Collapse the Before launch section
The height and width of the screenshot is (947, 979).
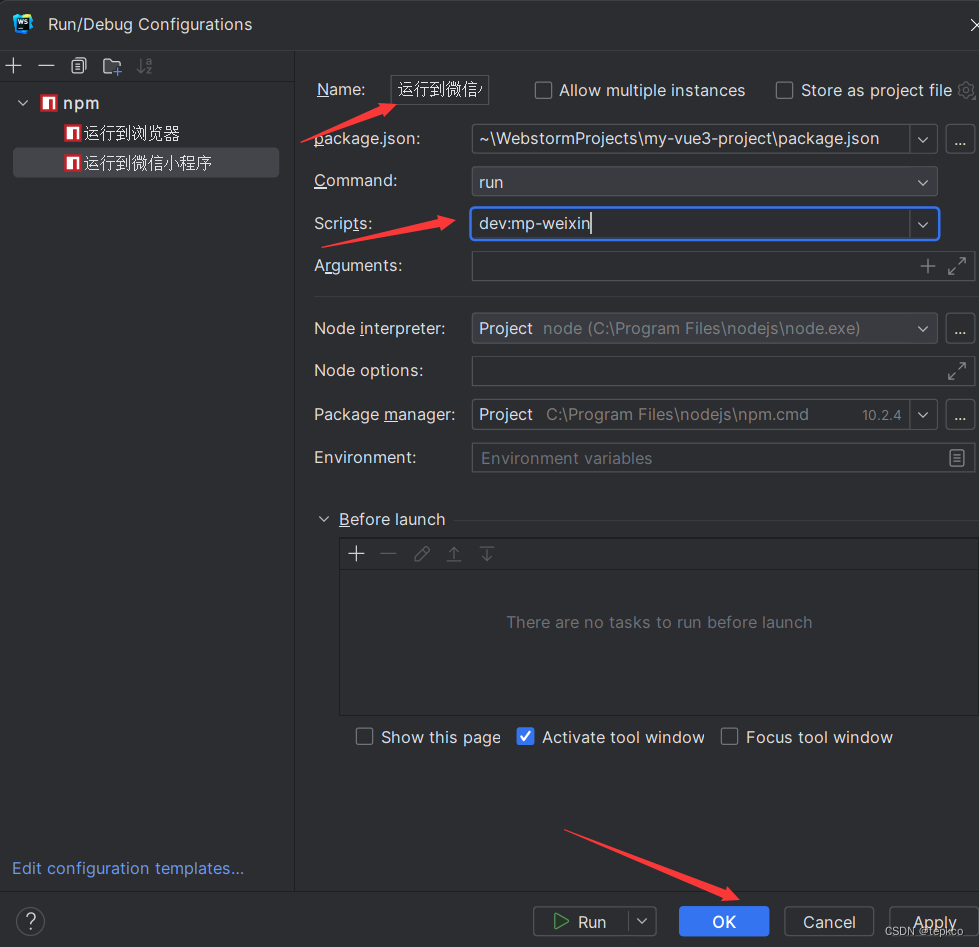click(323, 519)
